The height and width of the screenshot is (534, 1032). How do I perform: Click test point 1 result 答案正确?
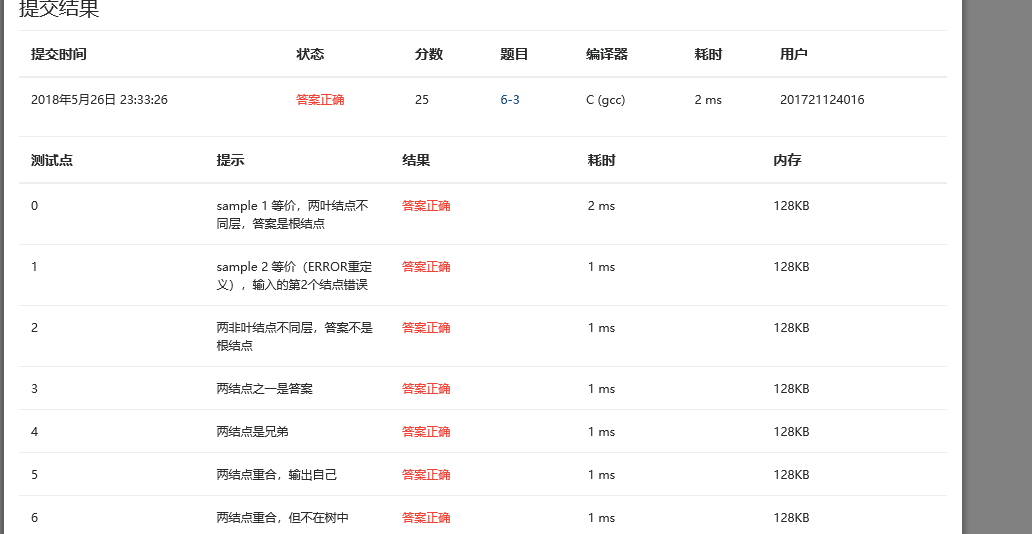[426, 267]
